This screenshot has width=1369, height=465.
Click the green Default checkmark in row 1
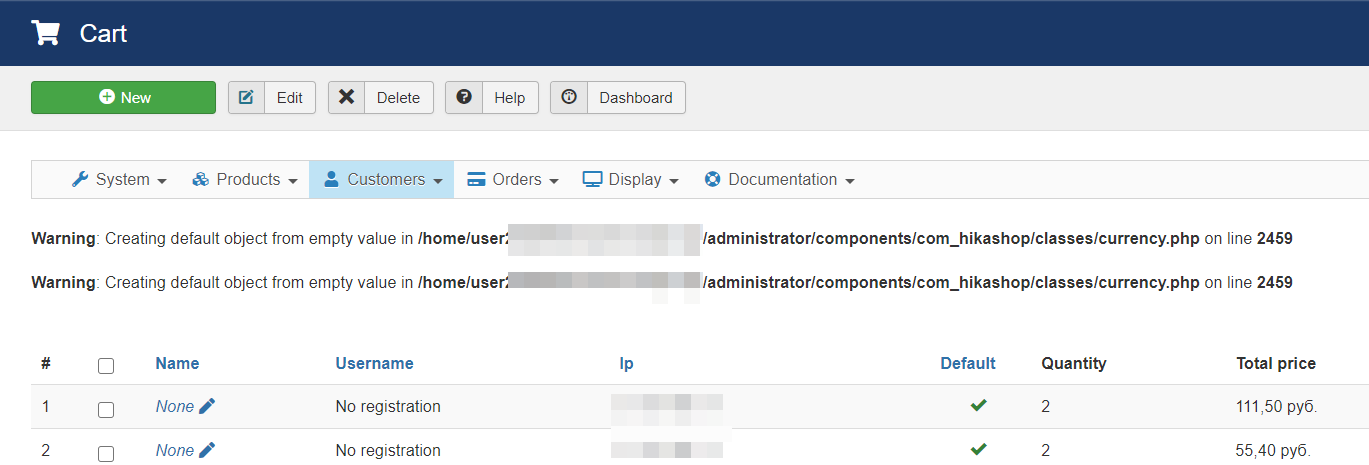(978, 406)
